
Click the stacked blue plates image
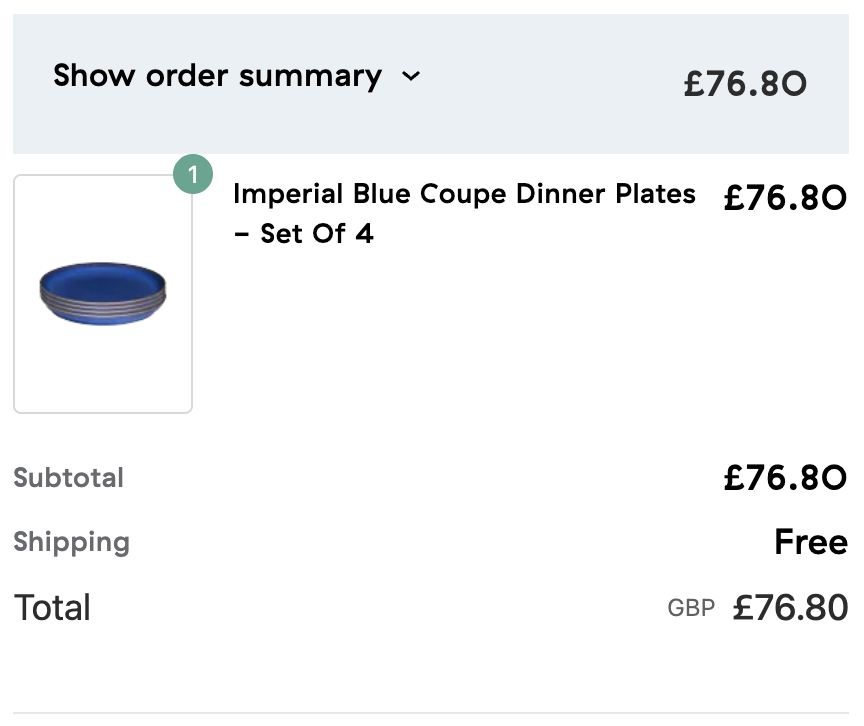click(x=103, y=290)
